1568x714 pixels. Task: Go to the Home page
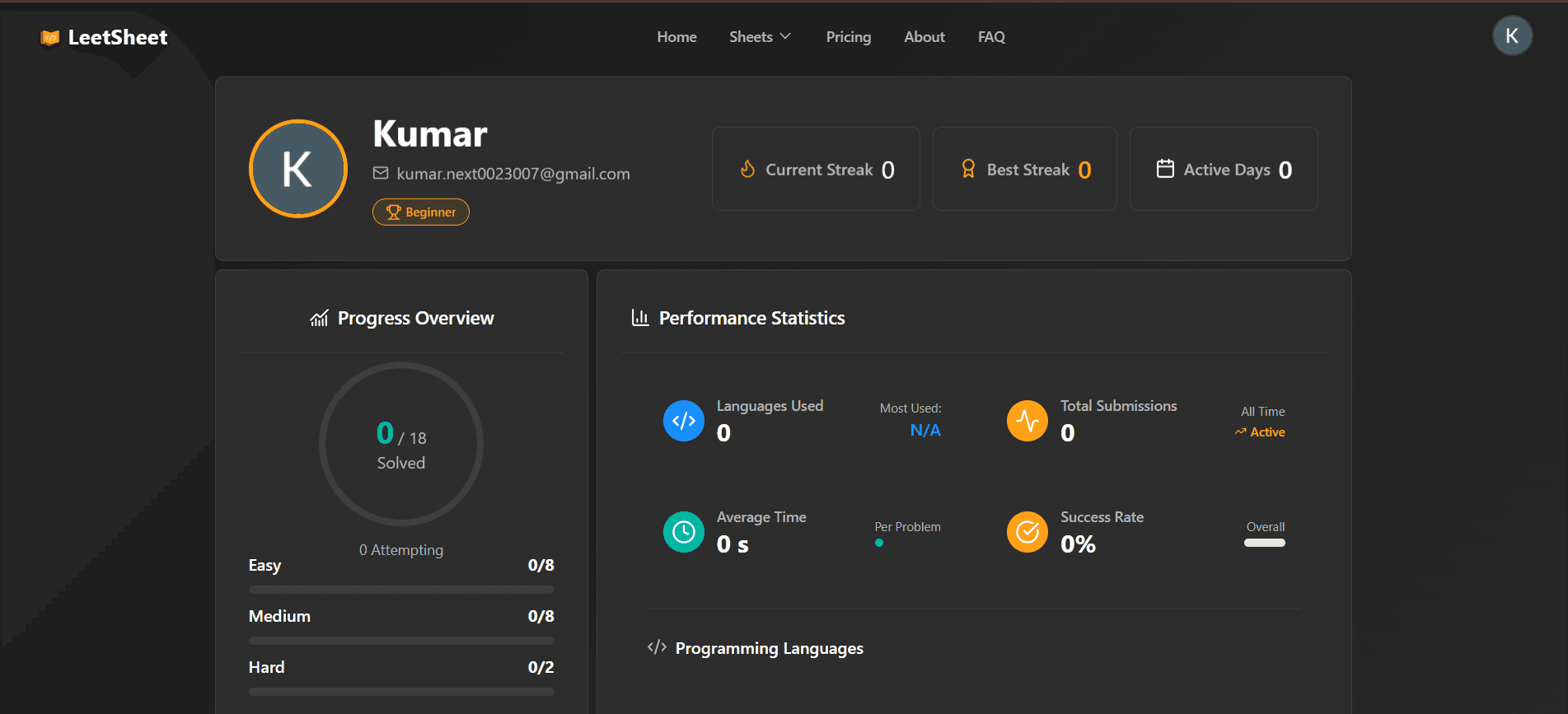tap(676, 37)
